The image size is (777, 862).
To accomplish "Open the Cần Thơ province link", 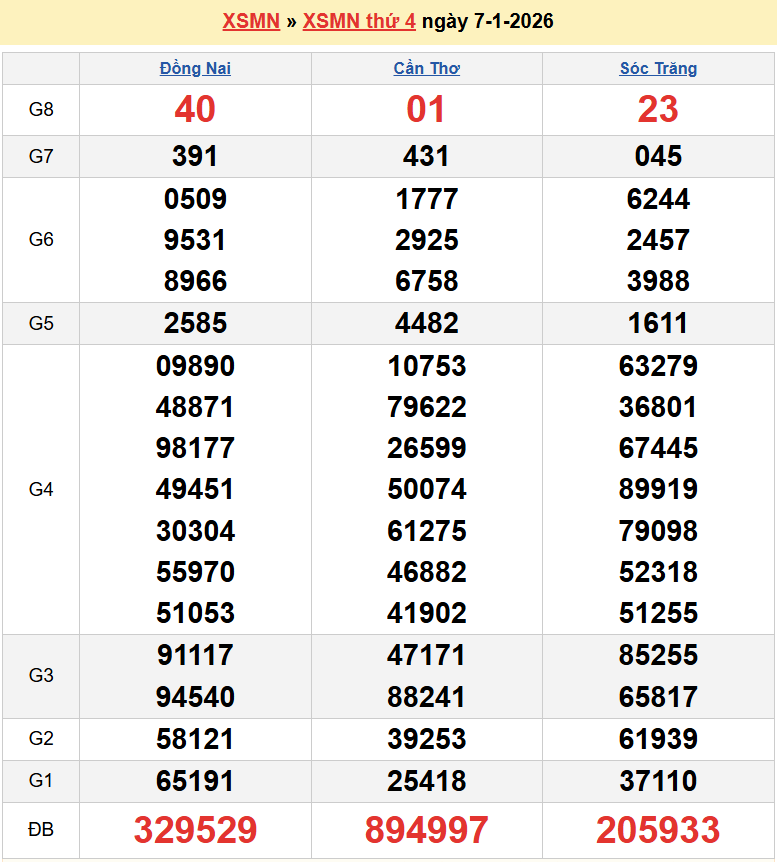I will 427,68.
